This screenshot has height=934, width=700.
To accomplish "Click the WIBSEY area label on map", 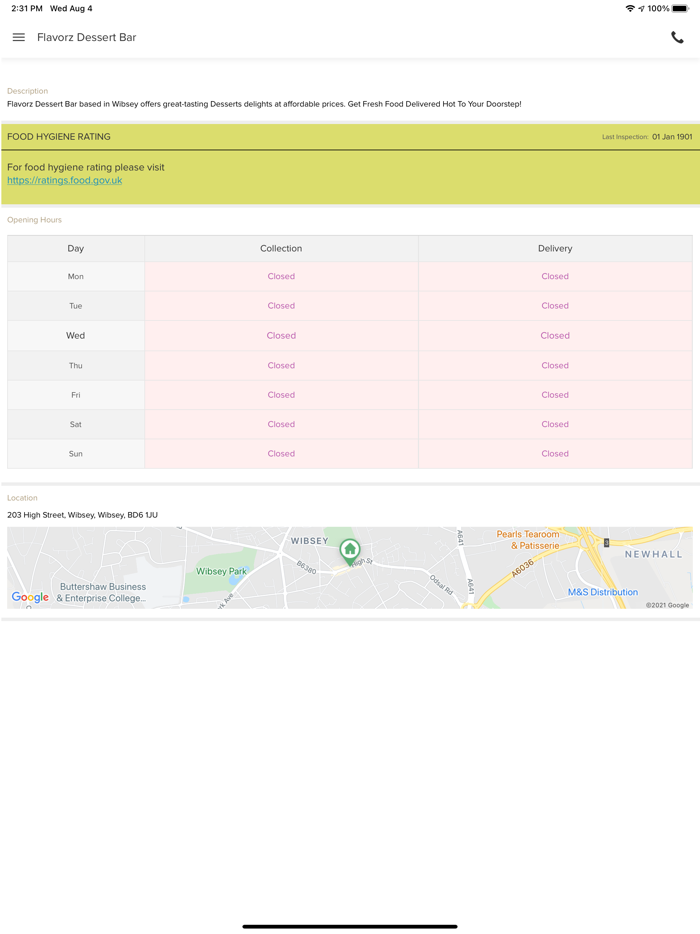I will (309, 541).
